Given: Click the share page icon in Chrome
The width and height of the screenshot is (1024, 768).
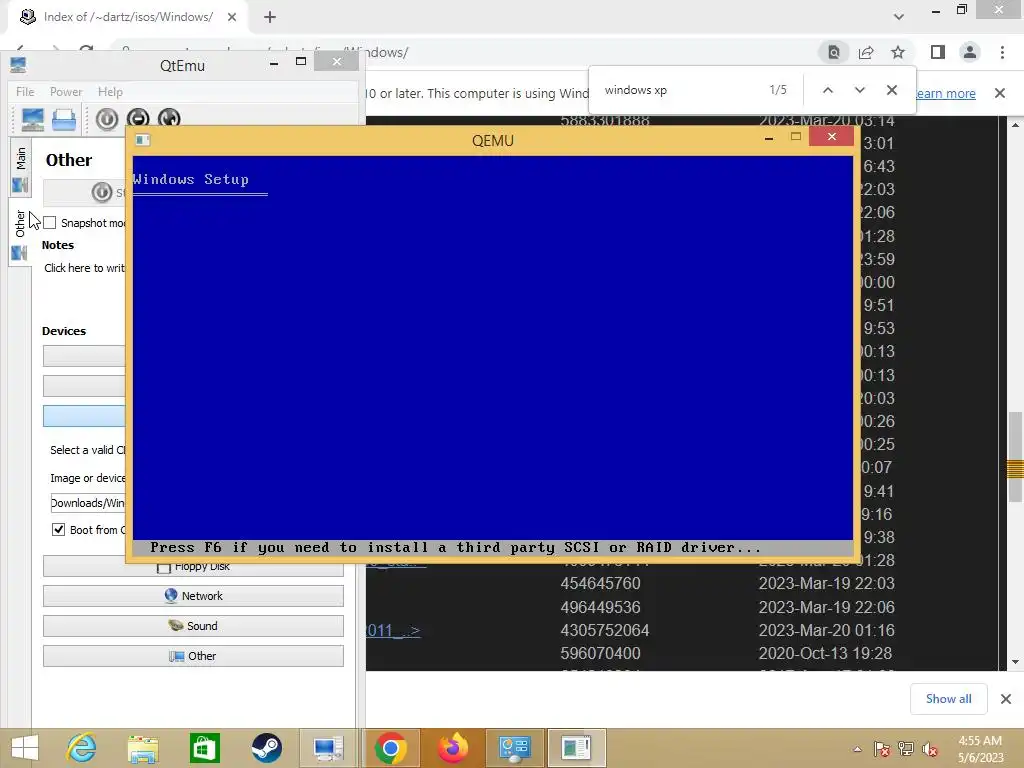Looking at the screenshot, I should [866, 52].
